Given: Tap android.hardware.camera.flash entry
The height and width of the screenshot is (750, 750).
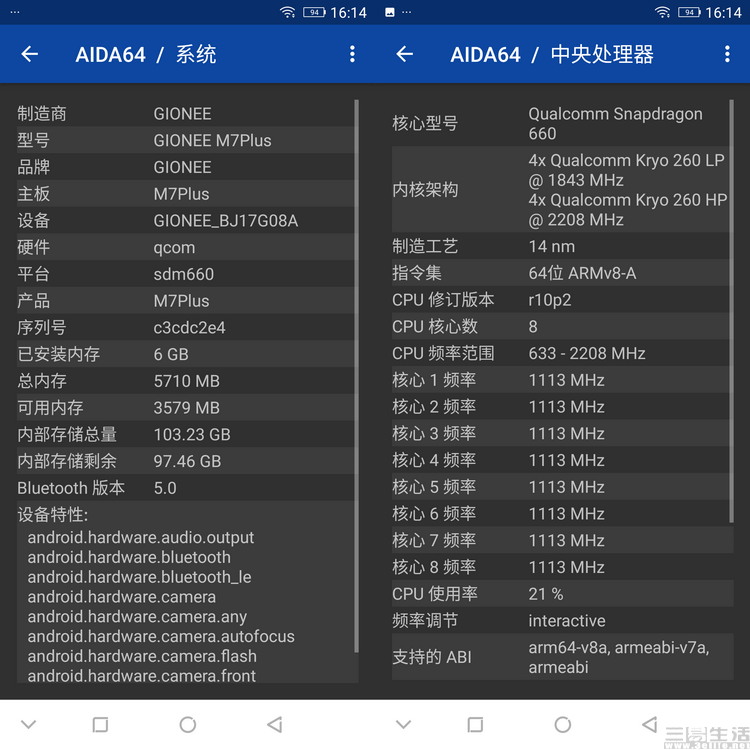Looking at the screenshot, I should (142, 656).
